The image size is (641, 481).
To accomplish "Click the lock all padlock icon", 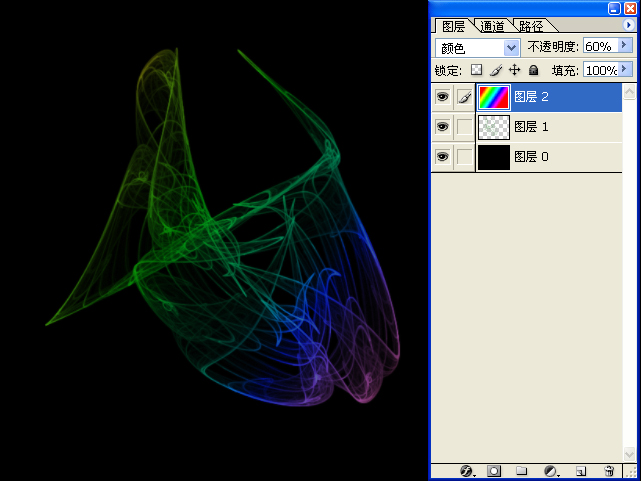I will (533, 70).
